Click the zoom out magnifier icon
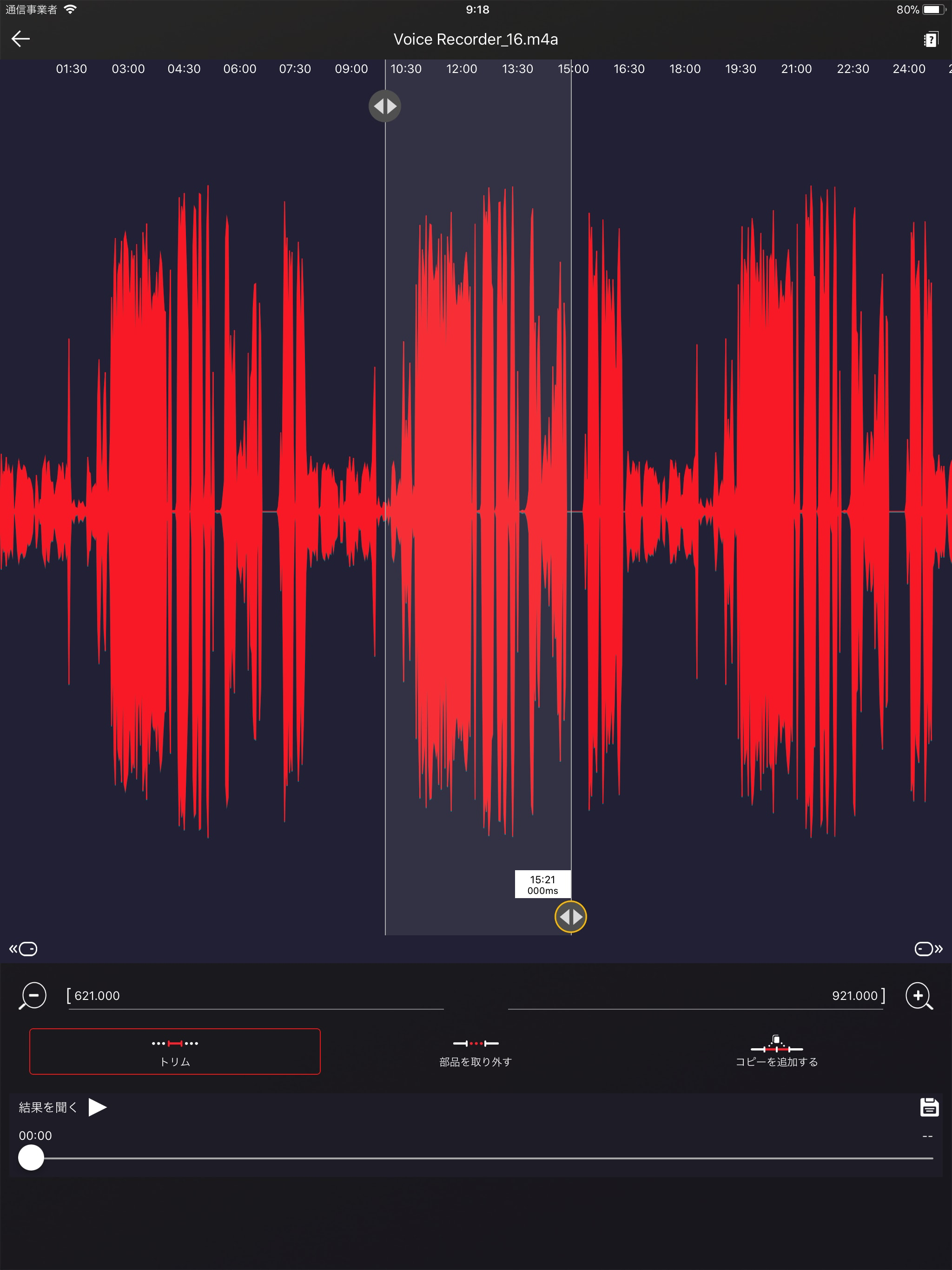 [33, 996]
